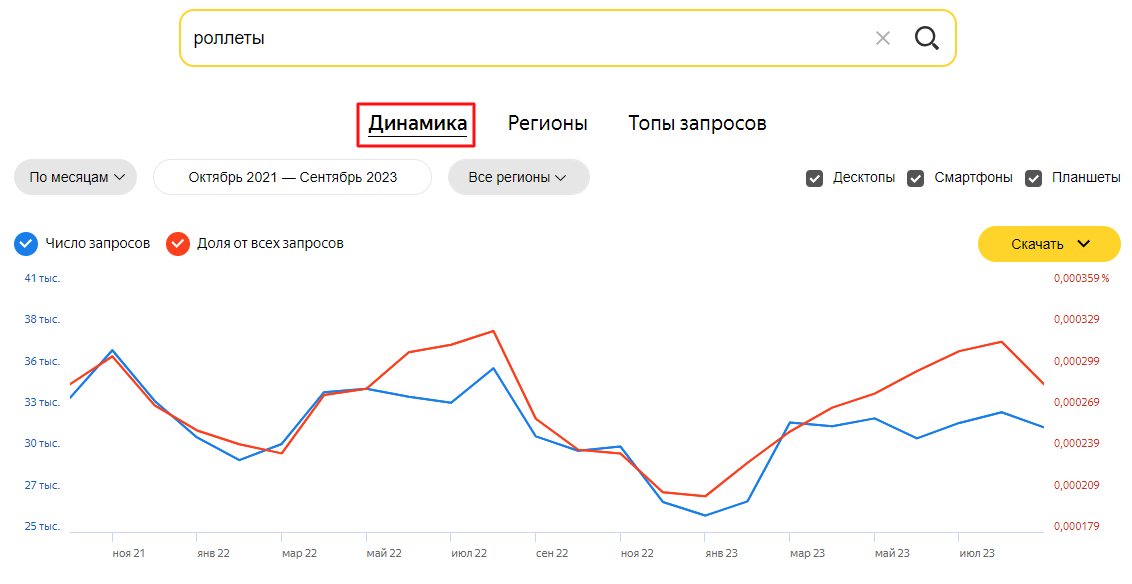
Task: Click the июл 22 marker on timeline axis
Action: point(469,553)
